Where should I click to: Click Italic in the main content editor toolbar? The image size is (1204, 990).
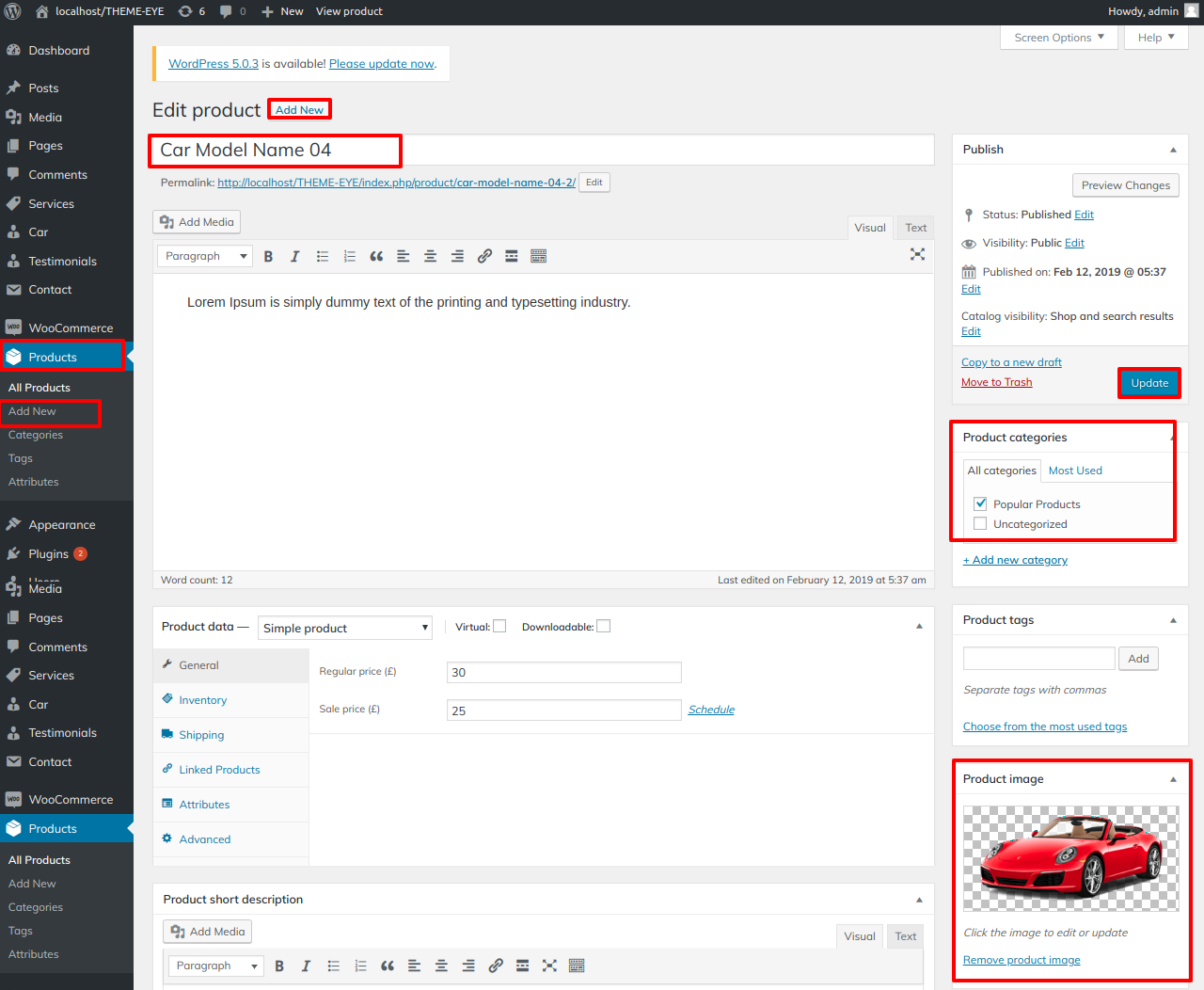(294, 256)
